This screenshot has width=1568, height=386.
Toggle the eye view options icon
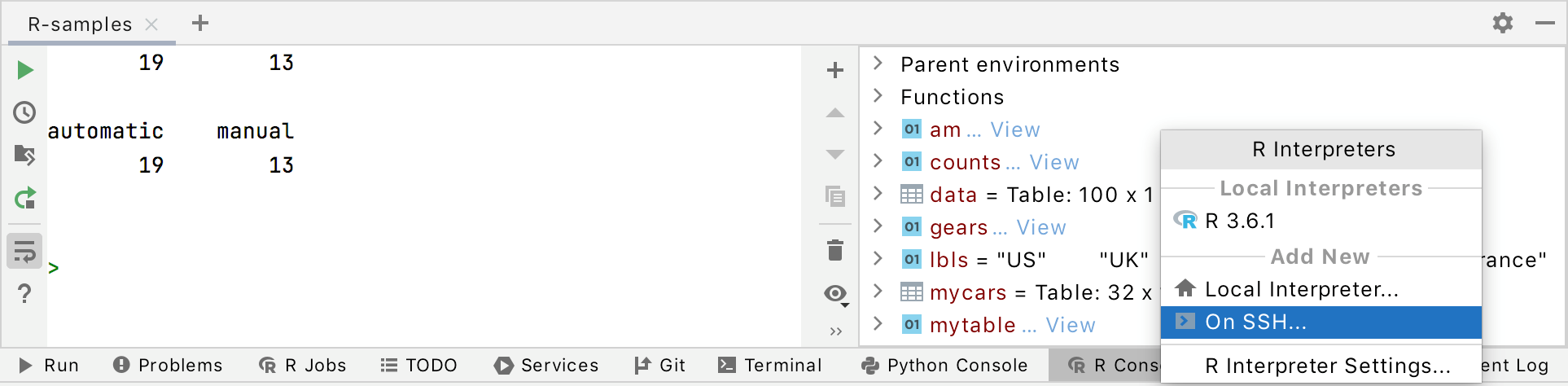click(835, 293)
